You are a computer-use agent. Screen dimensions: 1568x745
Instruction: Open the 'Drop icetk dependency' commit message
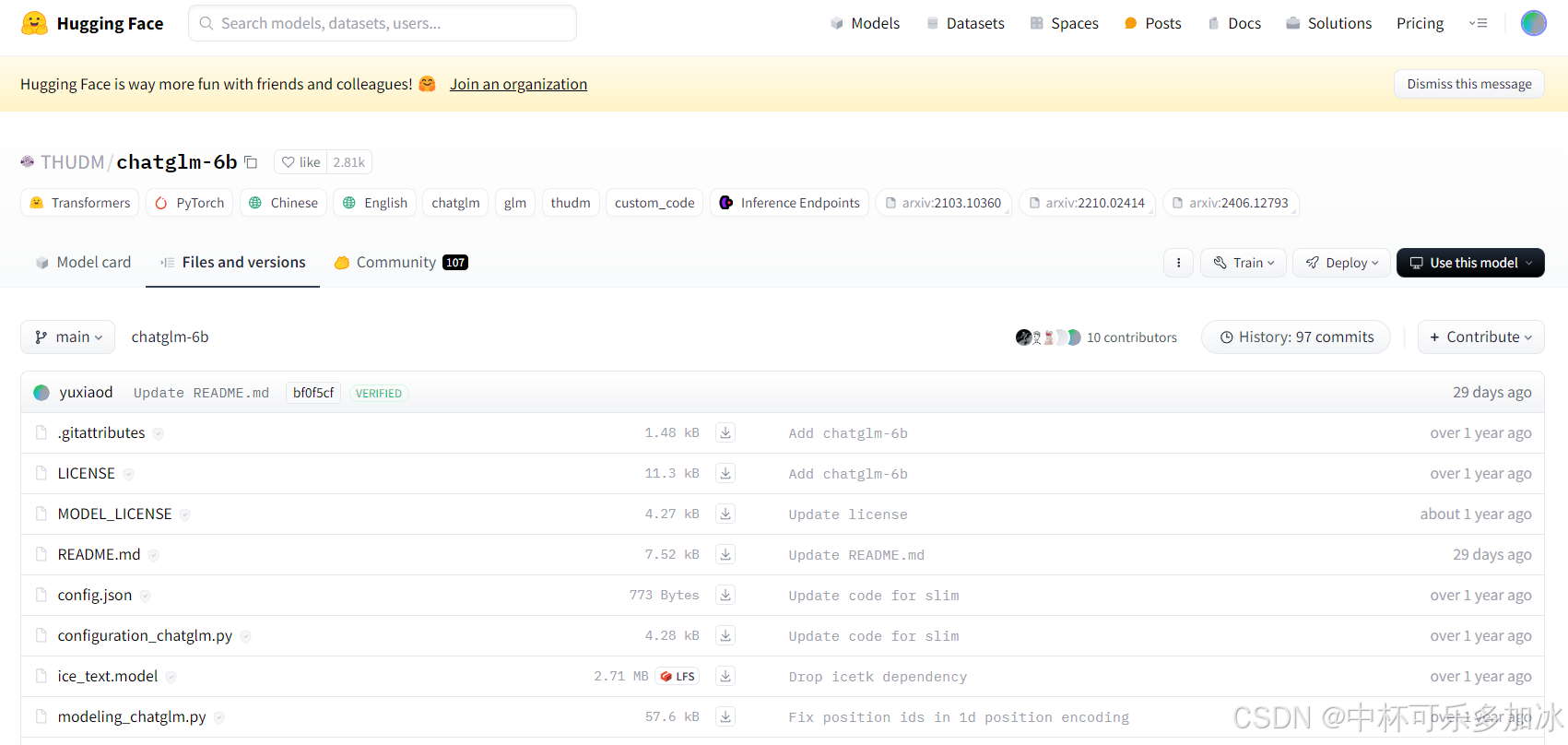click(878, 677)
